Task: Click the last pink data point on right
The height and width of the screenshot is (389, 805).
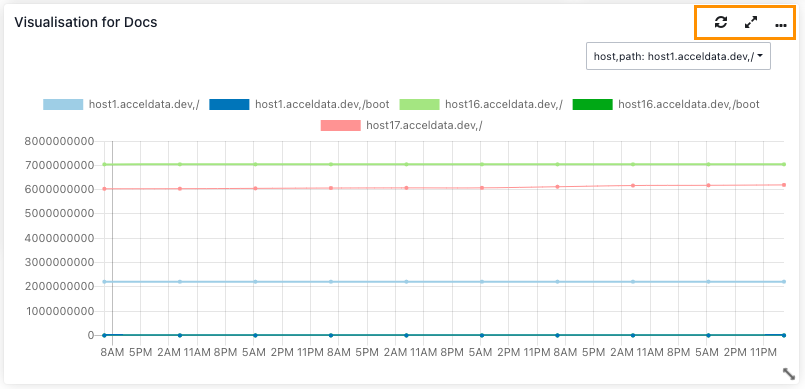Action: point(784,185)
